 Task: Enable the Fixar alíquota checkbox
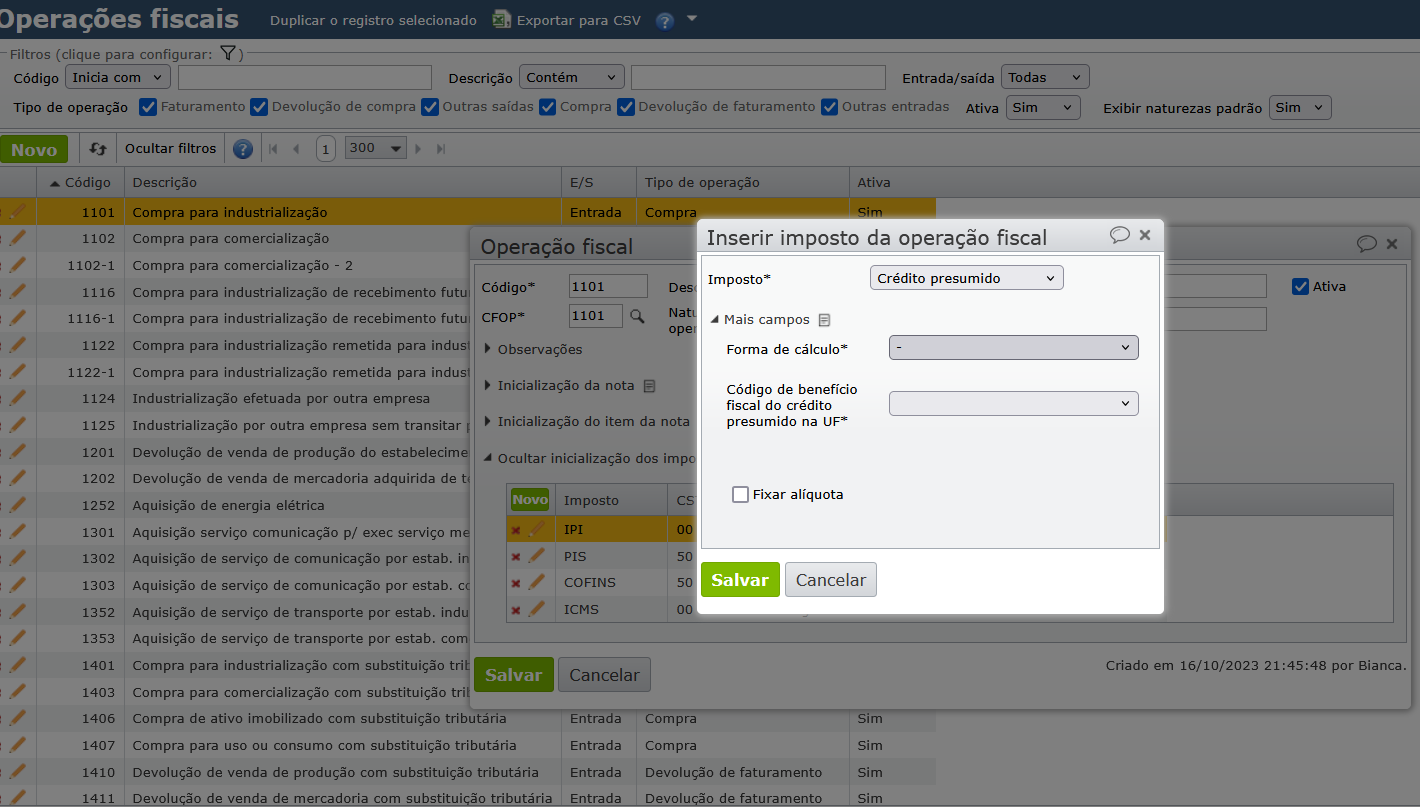tap(741, 494)
